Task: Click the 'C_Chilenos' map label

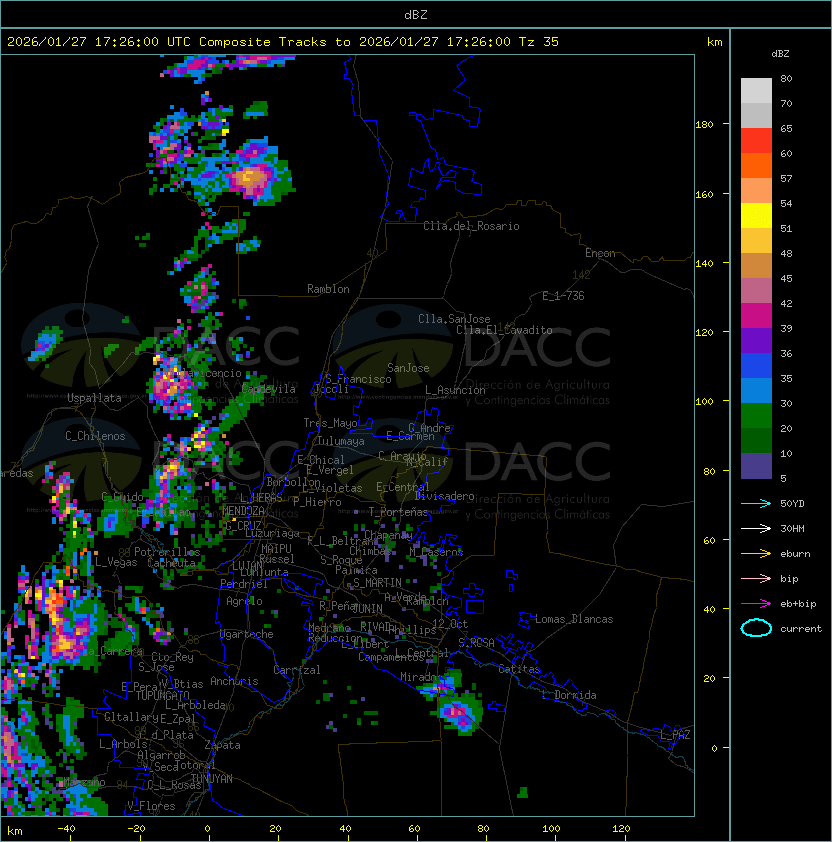Action: point(95,436)
